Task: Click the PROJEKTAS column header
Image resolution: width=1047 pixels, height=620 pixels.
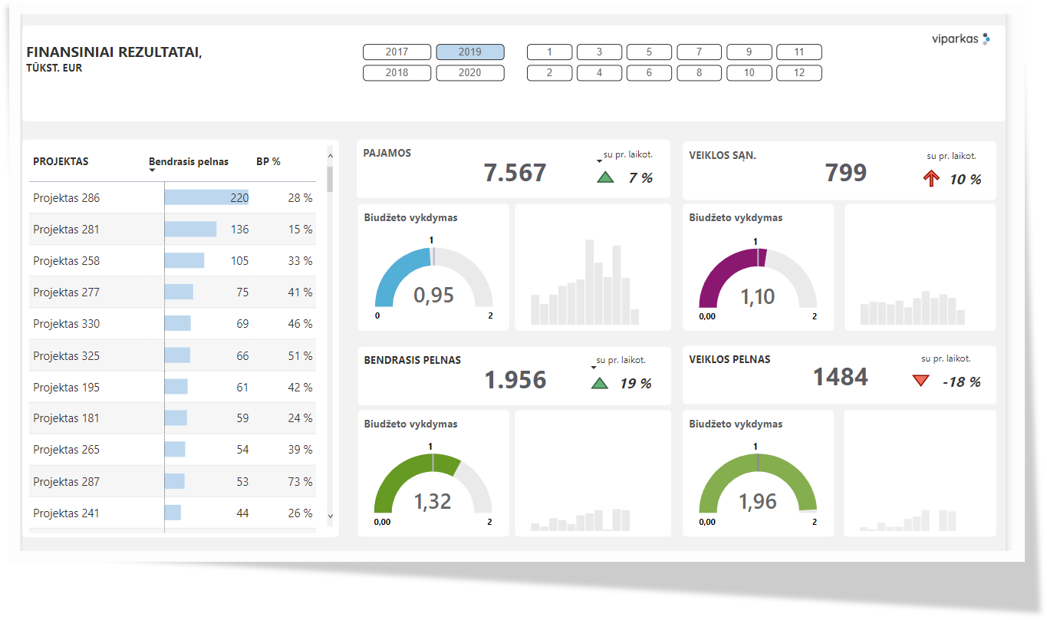Action: point(61,161)
